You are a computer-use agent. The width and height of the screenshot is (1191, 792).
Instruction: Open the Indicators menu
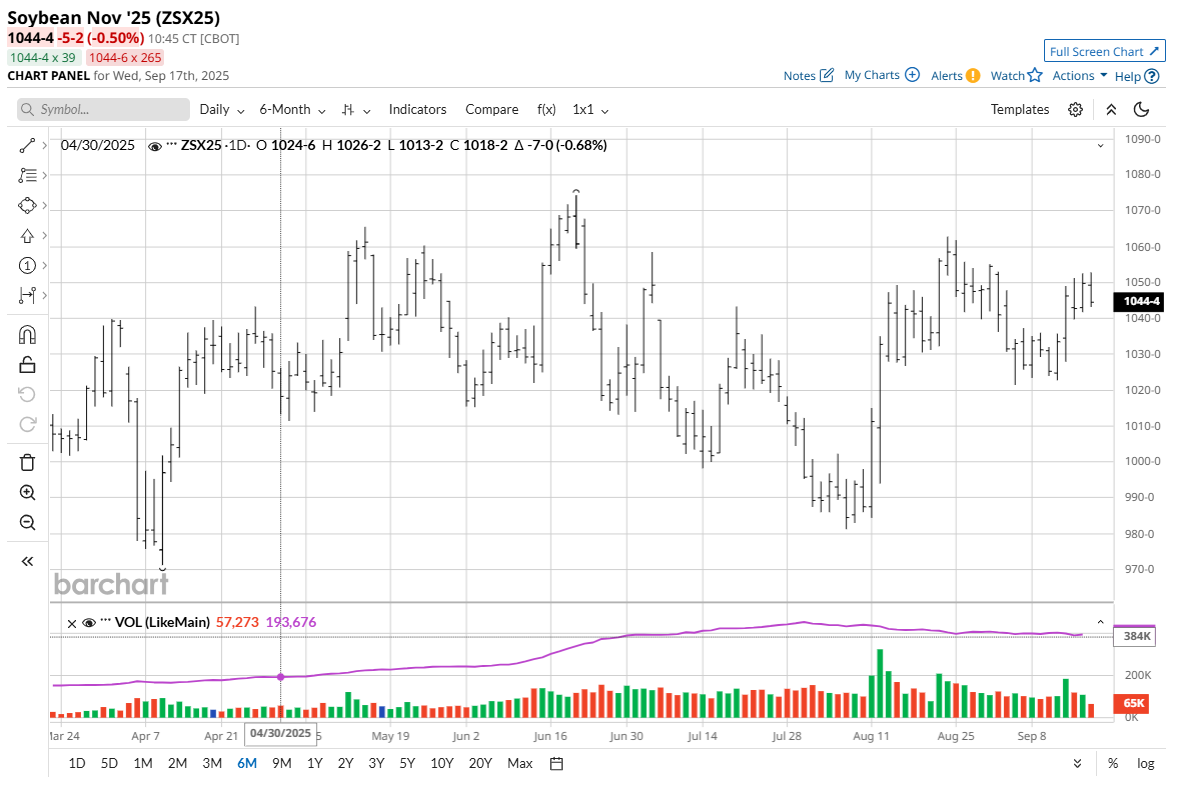pos(418,109)
